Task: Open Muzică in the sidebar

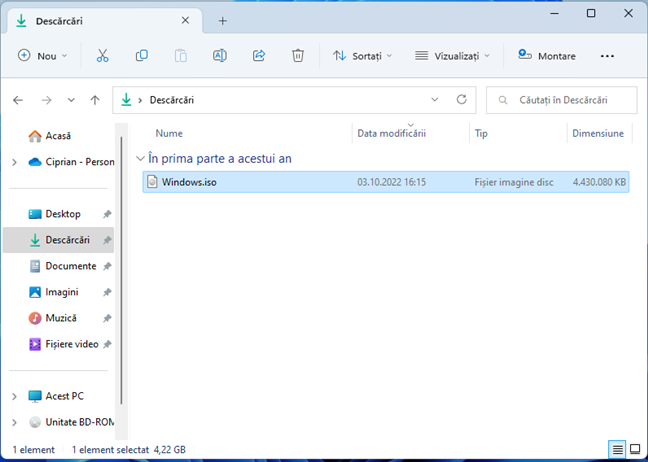Action: [52, 318]
